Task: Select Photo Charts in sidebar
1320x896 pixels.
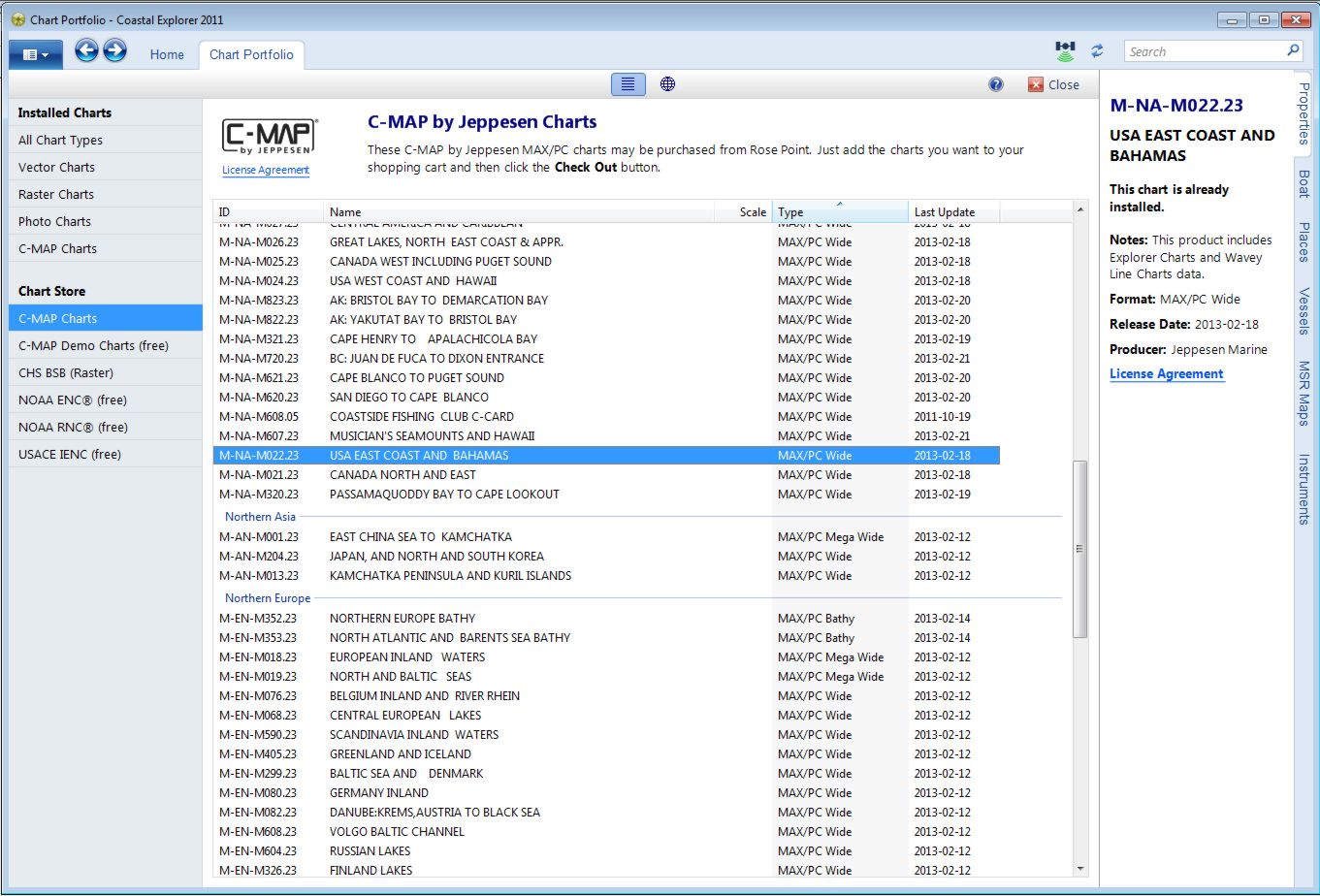Action: pyautogui.click(x=106, y=221)
